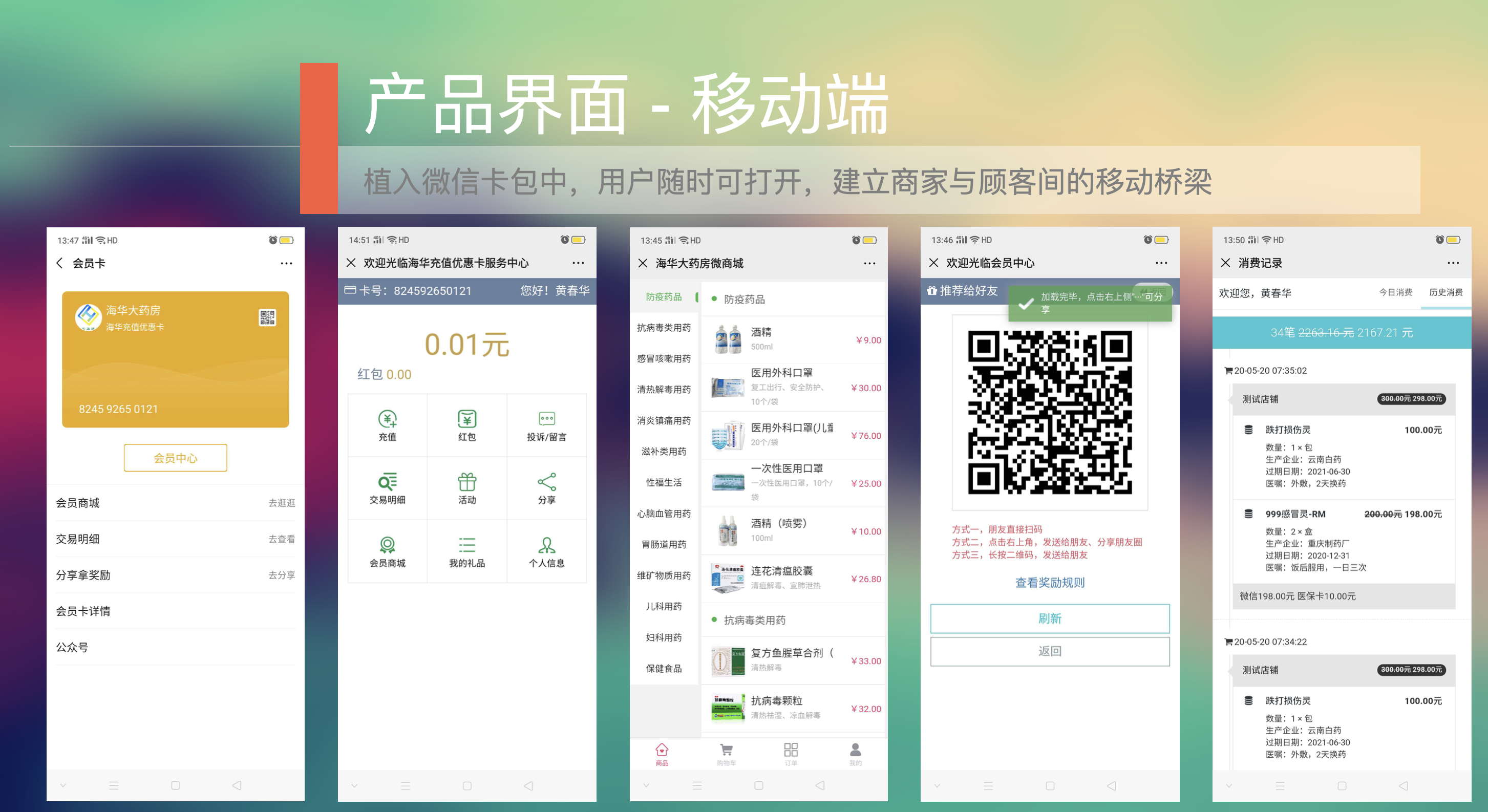Open 连花清瘟胶囊 product
The width and height of the screenshot is (1488, 812).
click(x=794, y=579)
